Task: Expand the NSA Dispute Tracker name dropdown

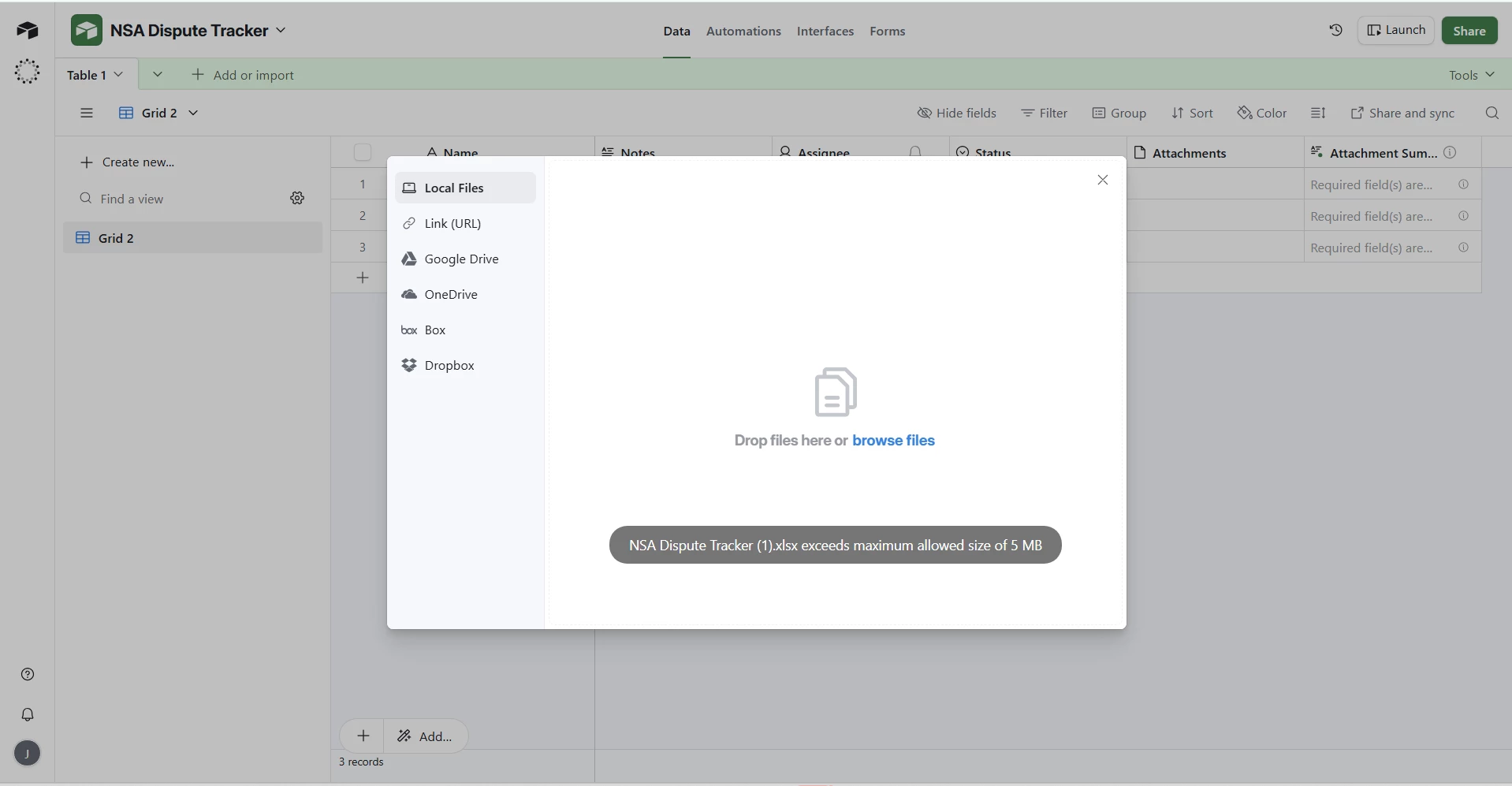Action: (281, 30)
